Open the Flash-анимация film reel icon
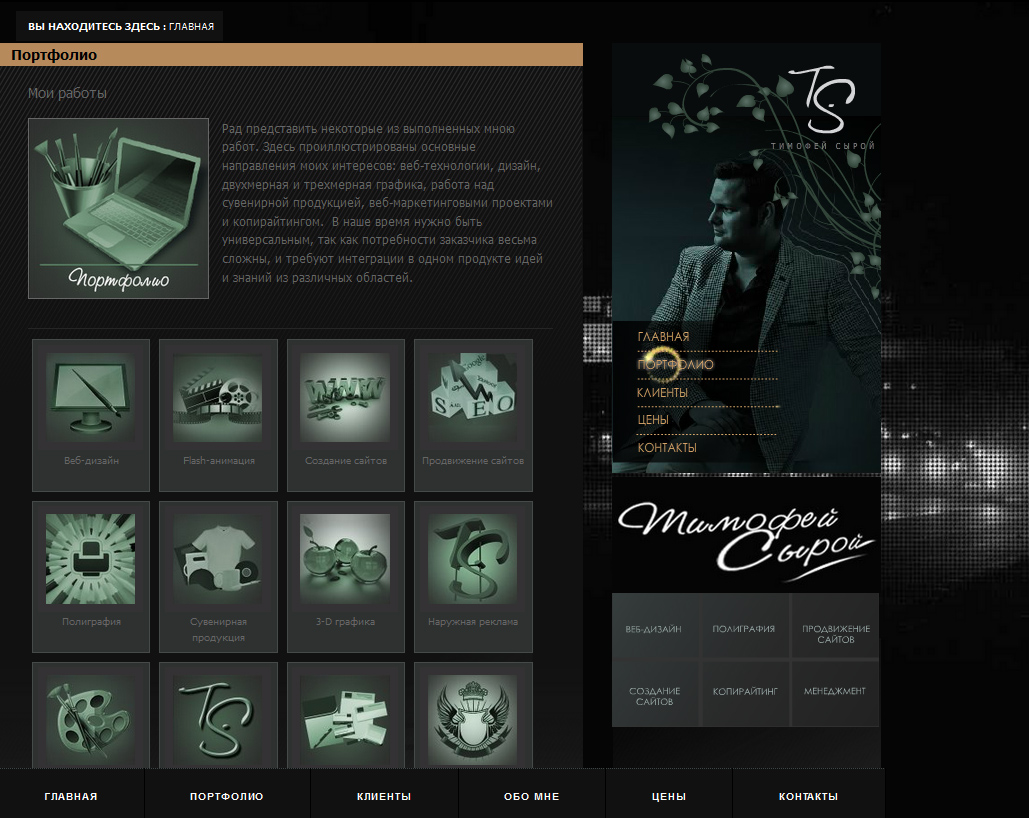The height and width of the screenshot is (818, 1029). click(x=218, y=397)
